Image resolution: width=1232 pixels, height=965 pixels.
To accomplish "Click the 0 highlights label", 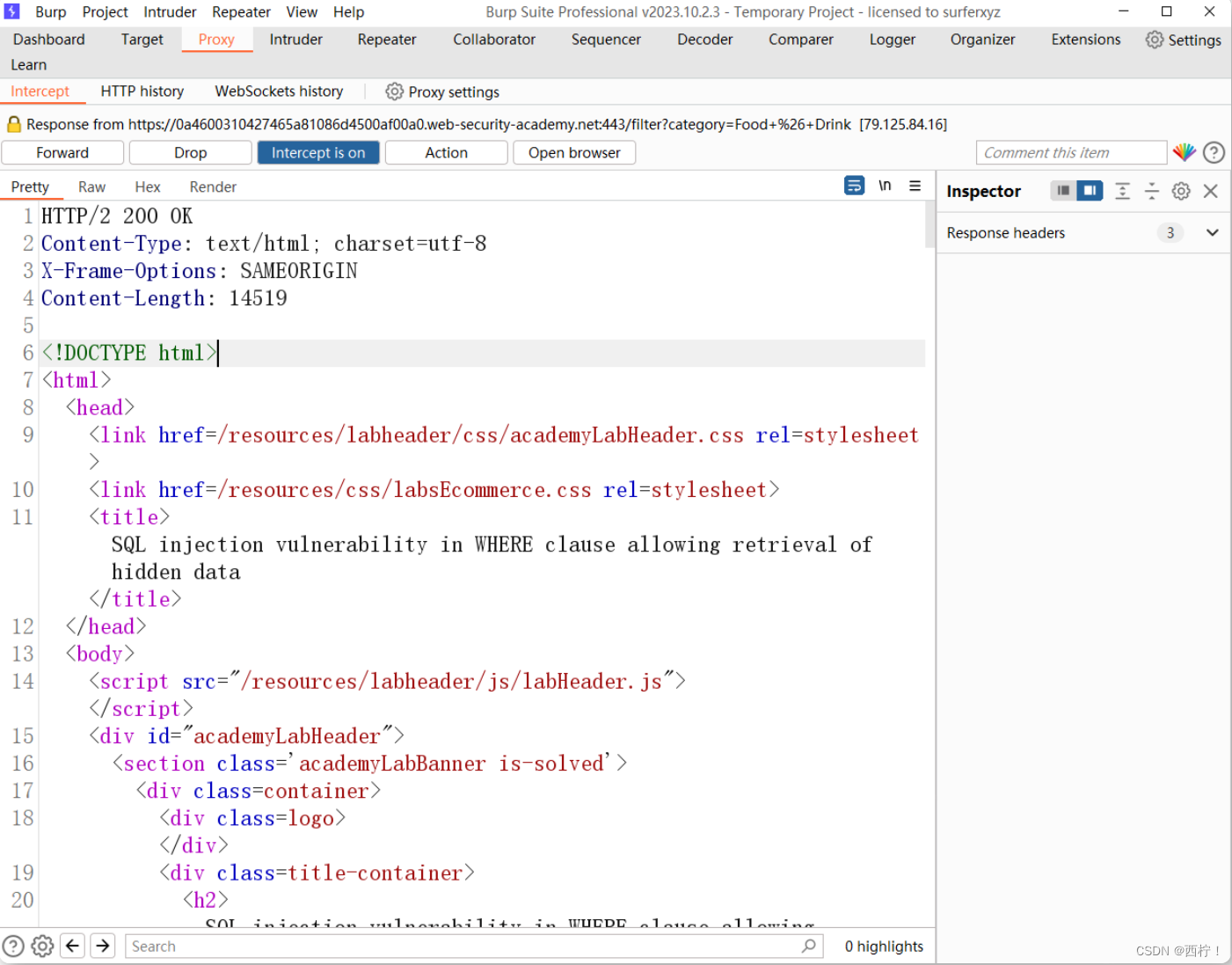I will coord(884,946).
